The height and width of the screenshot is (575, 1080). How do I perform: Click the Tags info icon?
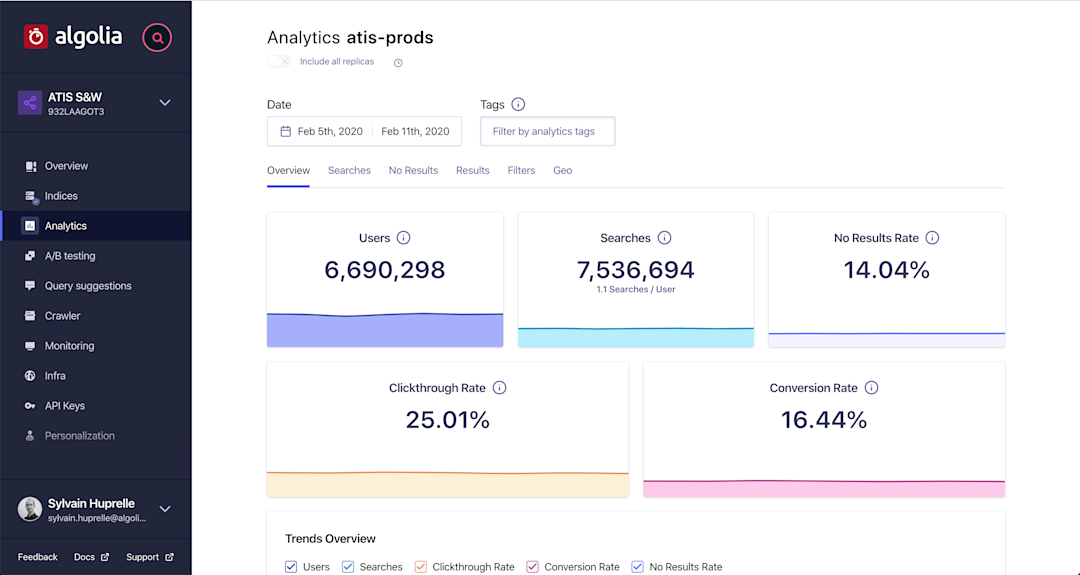[518, 104]
